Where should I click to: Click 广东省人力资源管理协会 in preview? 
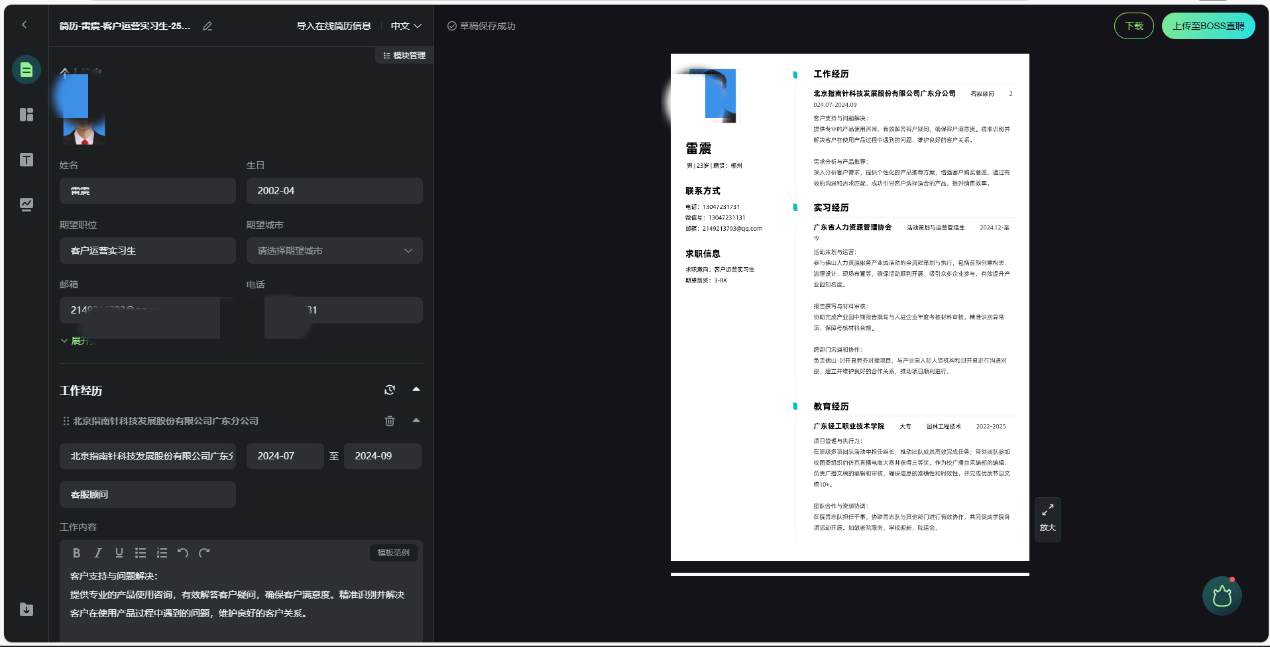click(852, 228)
